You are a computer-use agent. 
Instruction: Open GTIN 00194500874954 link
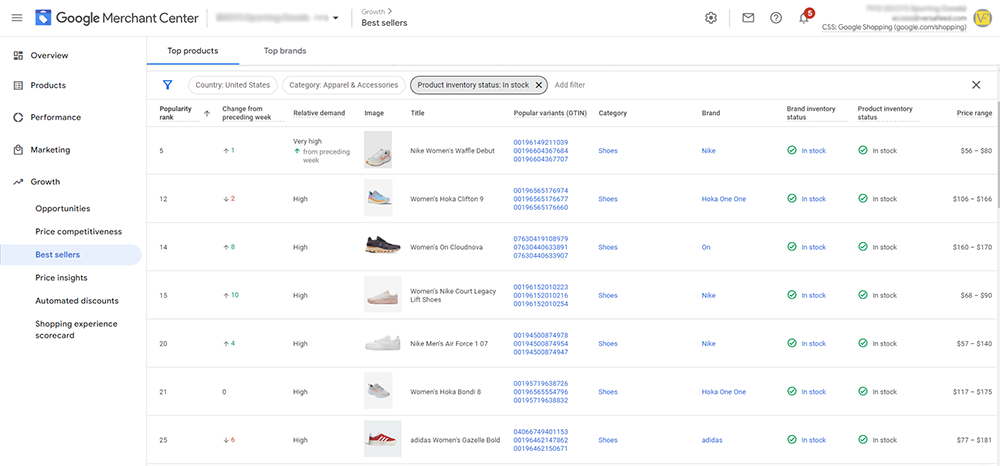[541, 344]
